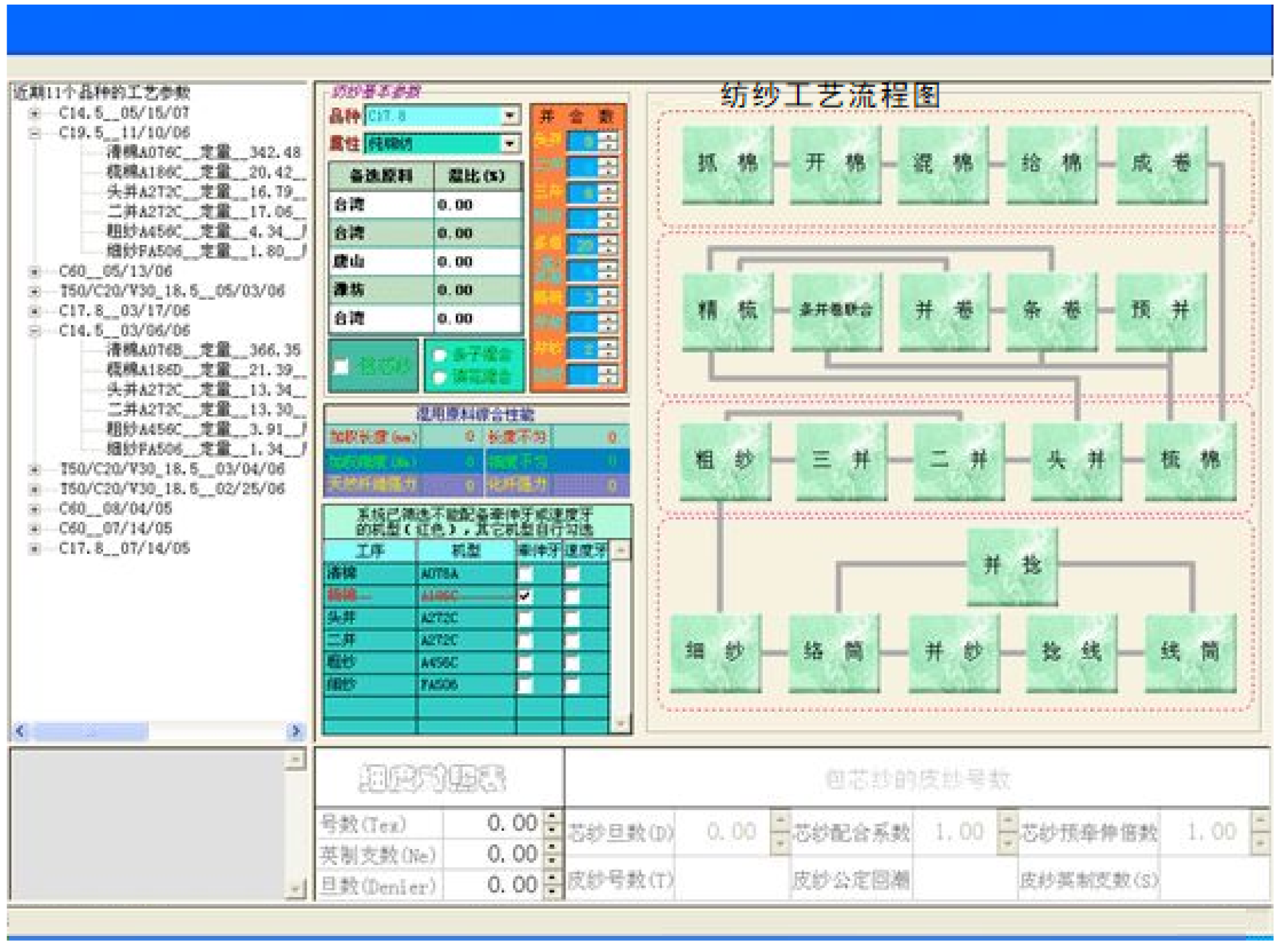Click the 线筒 process block
The height and width of the screenshot is (952, 1285).
(1190, 652)
